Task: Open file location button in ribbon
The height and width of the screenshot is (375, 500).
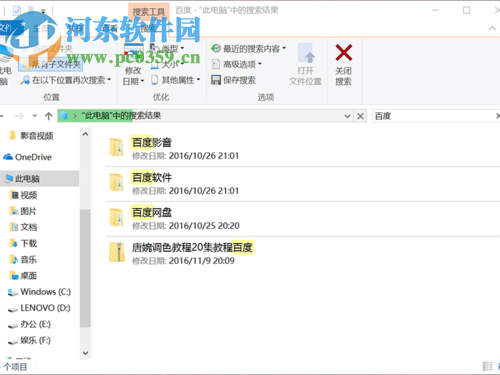Action: (x=305, y=64)
